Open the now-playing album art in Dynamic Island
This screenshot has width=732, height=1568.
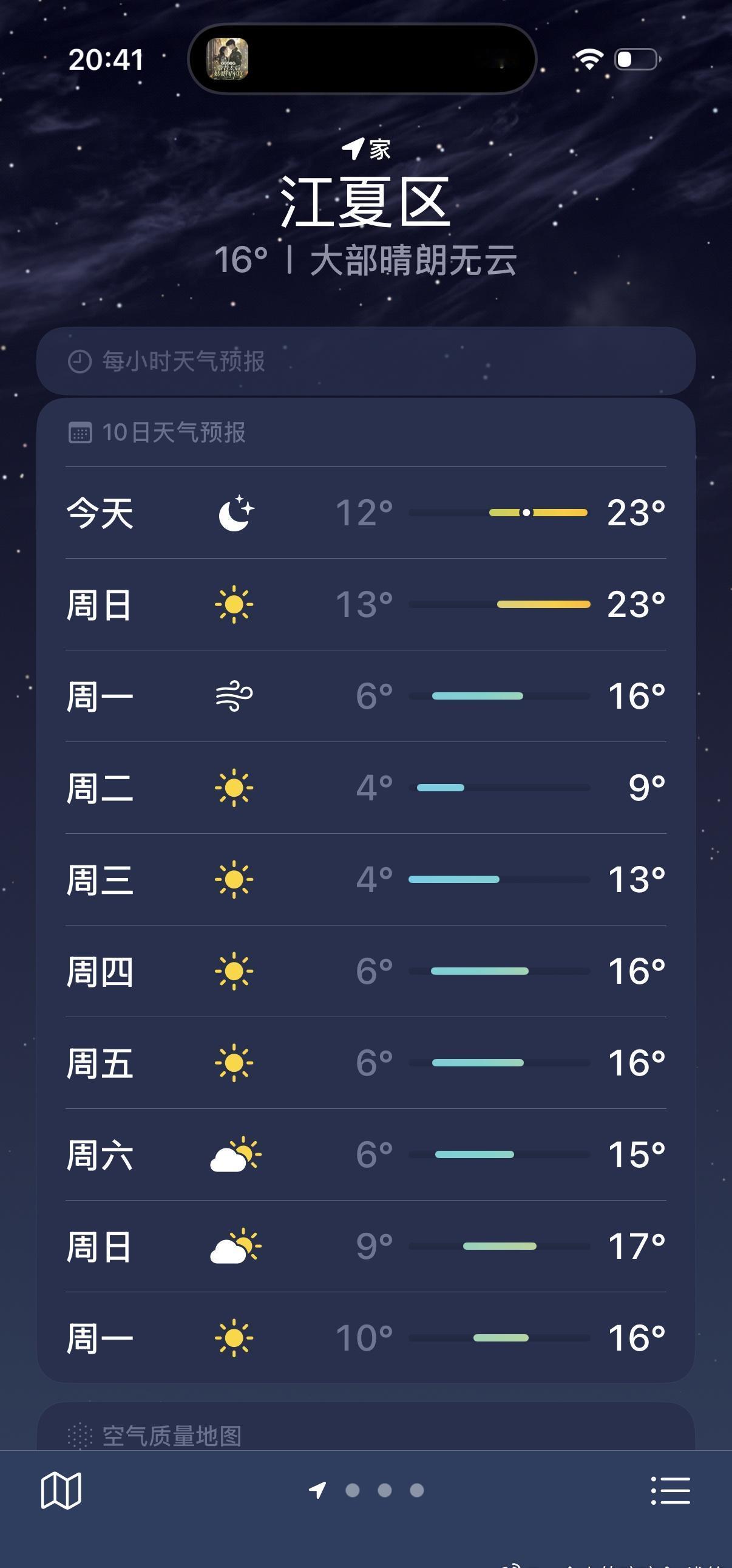228,59
